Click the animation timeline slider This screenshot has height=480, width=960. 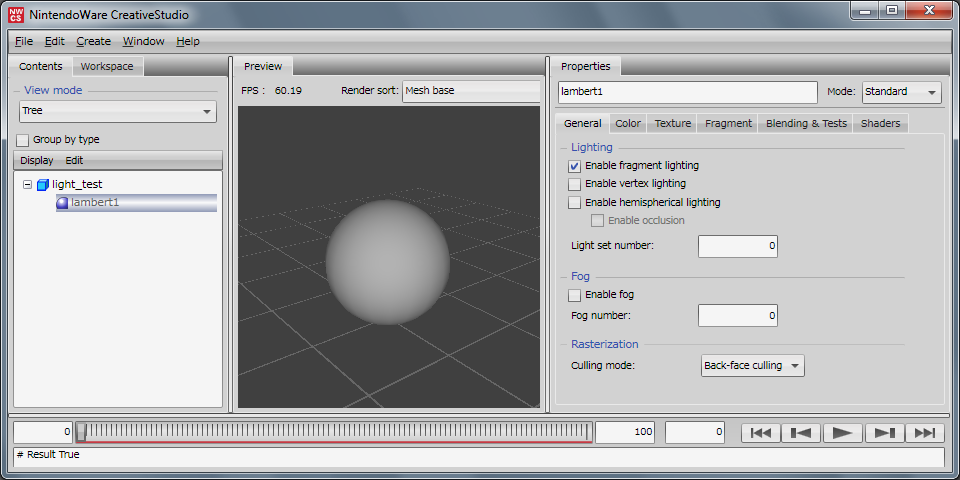tap(334, 432)
